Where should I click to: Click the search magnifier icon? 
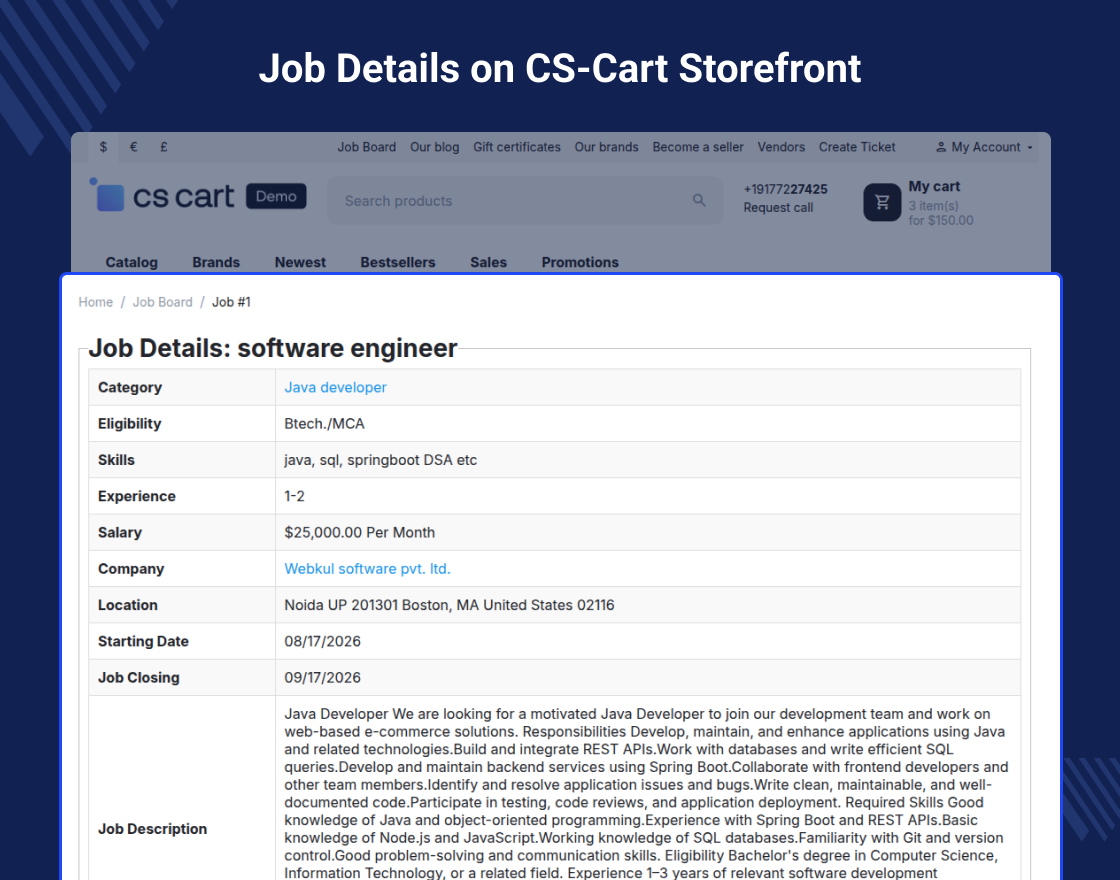pyautogui.click(x=699, y=201)
